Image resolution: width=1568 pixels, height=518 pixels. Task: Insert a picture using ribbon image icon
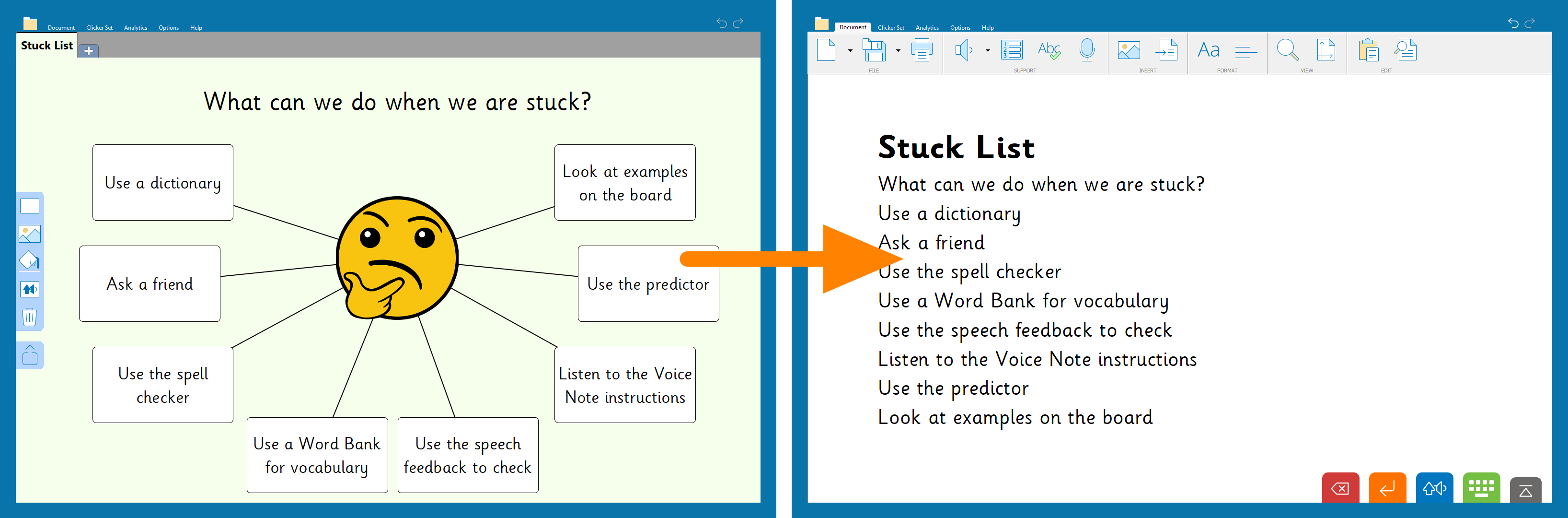click(x=1129, y=50)
